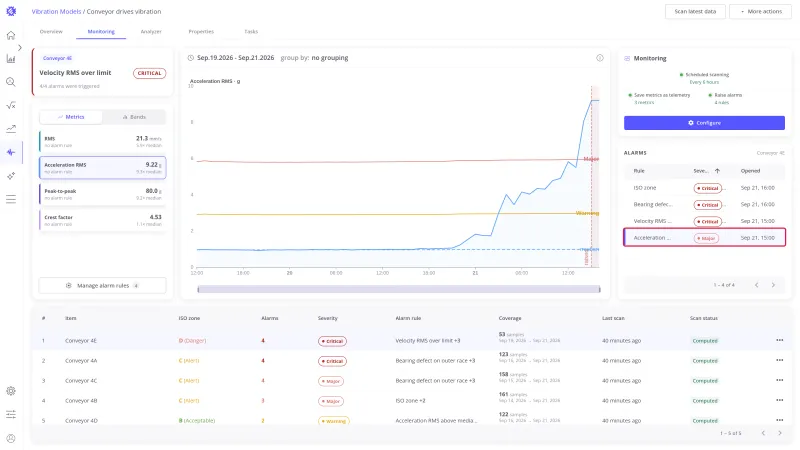Click the Scan latest data button

[x=695, y=11]
